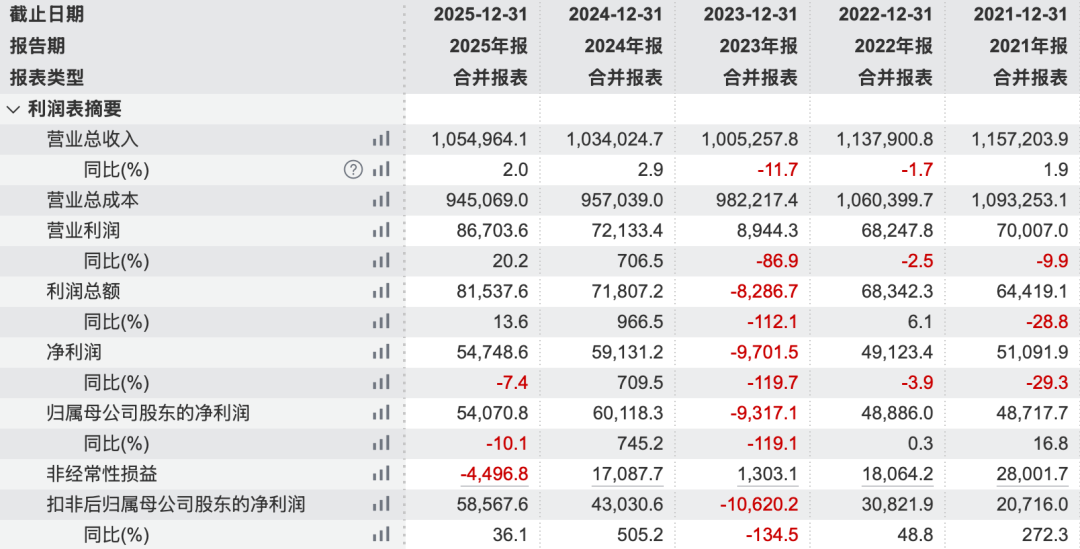Open chart icon for 净利润 row
Screen dimensions: 1080x549
coord(381,352)
